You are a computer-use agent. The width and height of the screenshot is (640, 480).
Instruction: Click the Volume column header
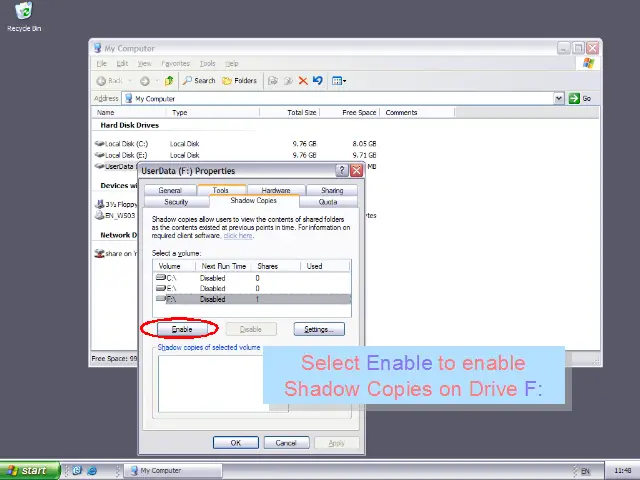click(x=174, y=266)
